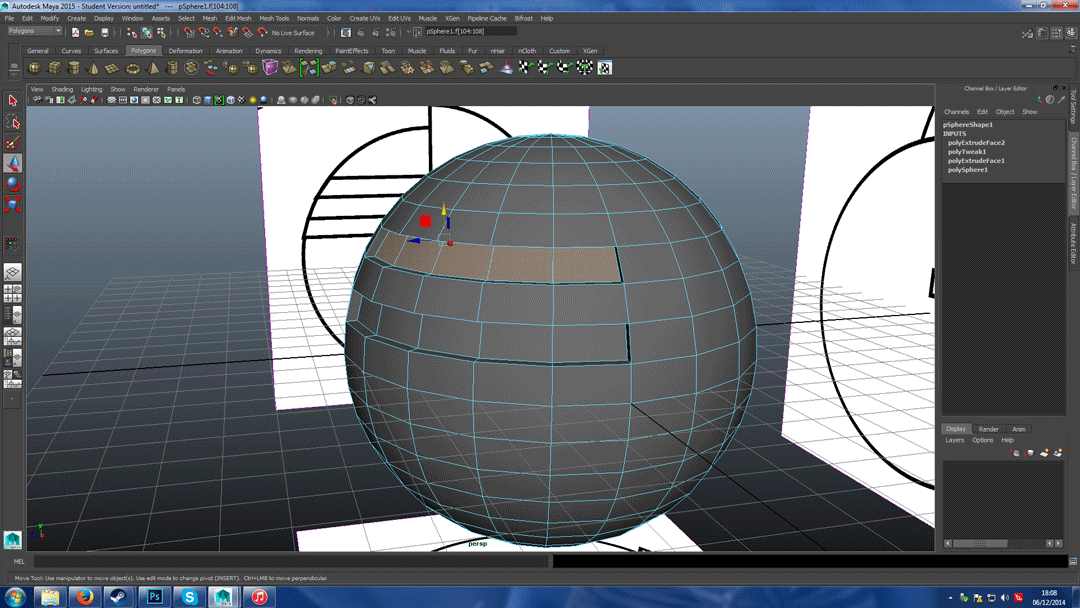
Task: Create a polygon cone from the shelf
Action: (x=93, y=67)
